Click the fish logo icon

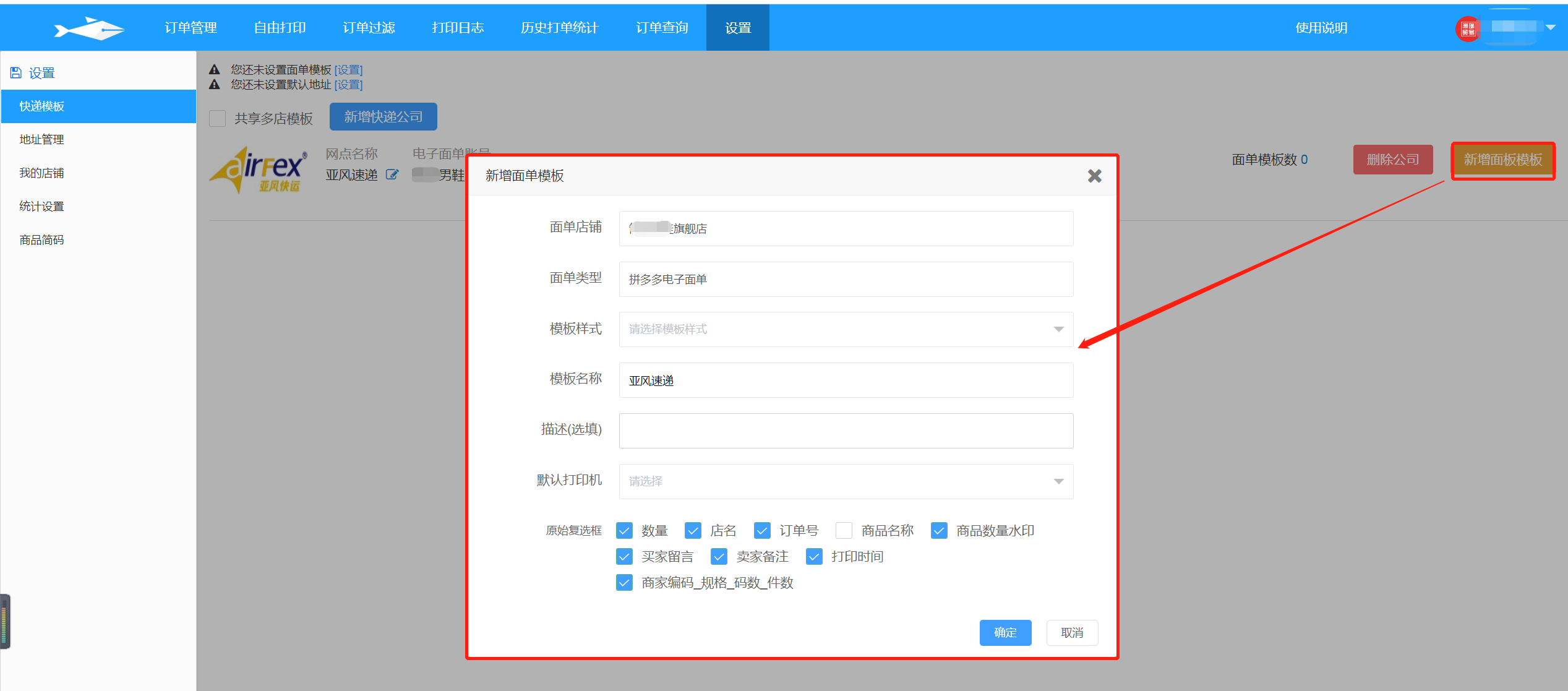[89, 28]
